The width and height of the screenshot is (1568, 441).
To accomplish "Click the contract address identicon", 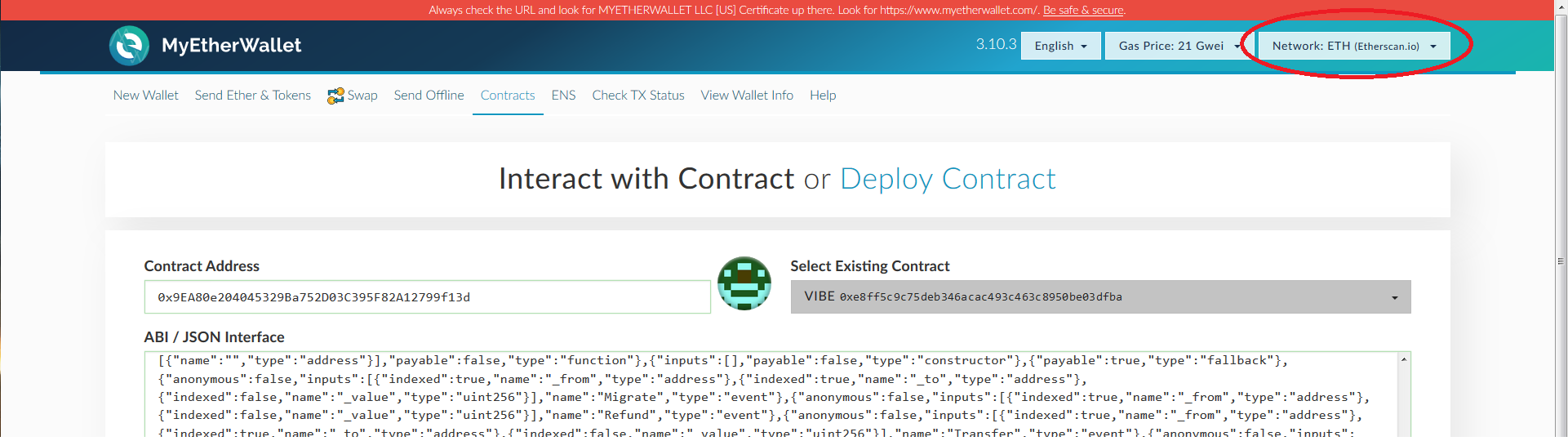I will click(744, 283).
